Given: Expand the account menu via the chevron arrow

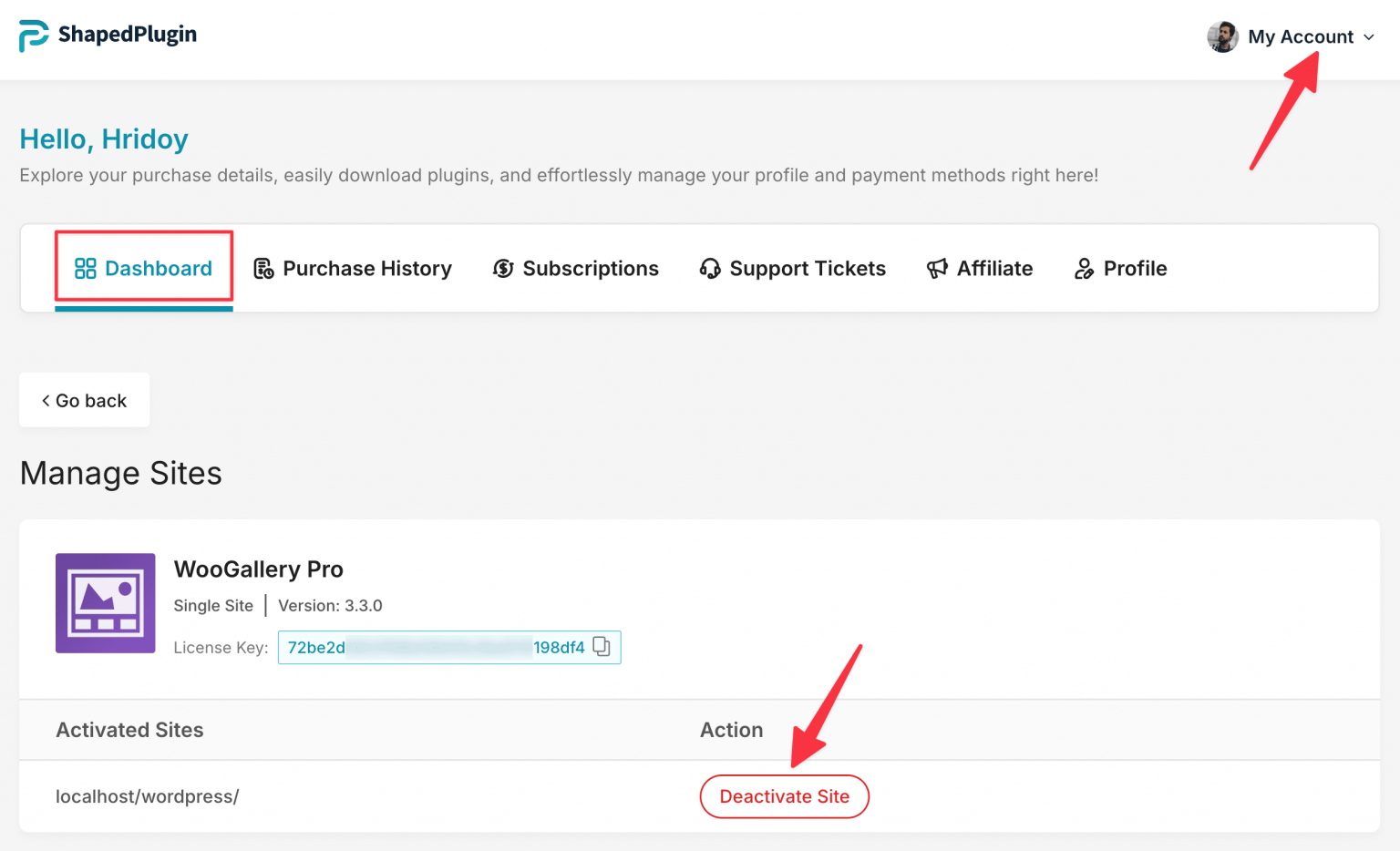Looking at the screenshot, I should click(x=1369, y=37).
